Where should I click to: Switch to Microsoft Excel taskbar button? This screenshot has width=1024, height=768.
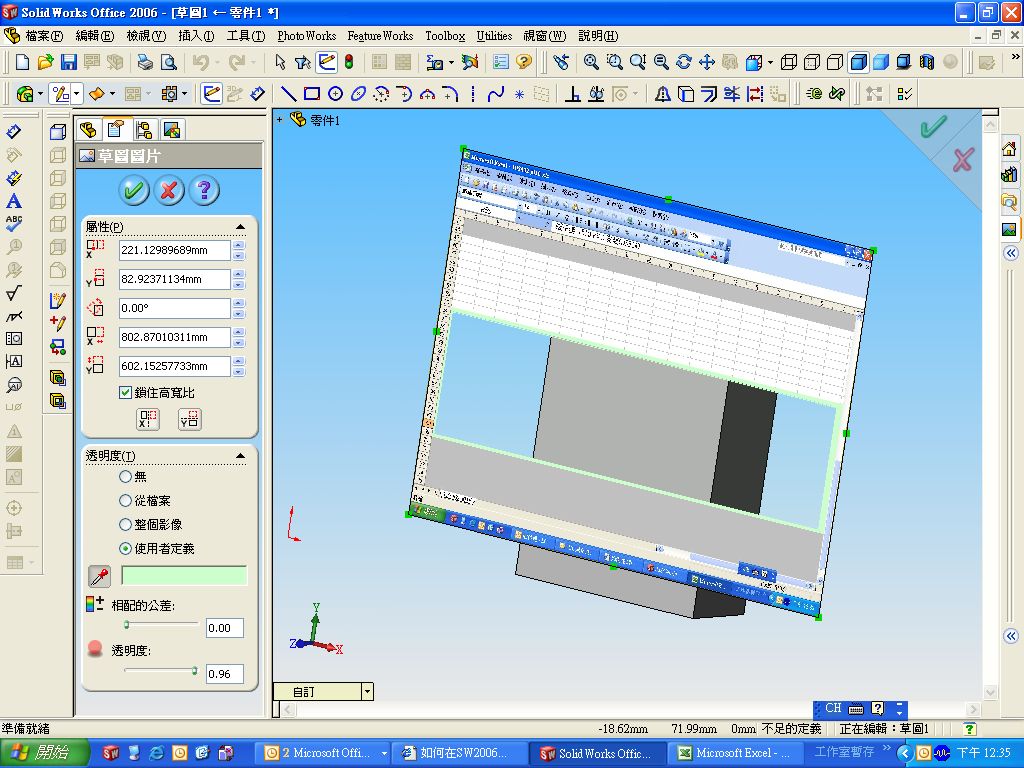pos(735,753)
